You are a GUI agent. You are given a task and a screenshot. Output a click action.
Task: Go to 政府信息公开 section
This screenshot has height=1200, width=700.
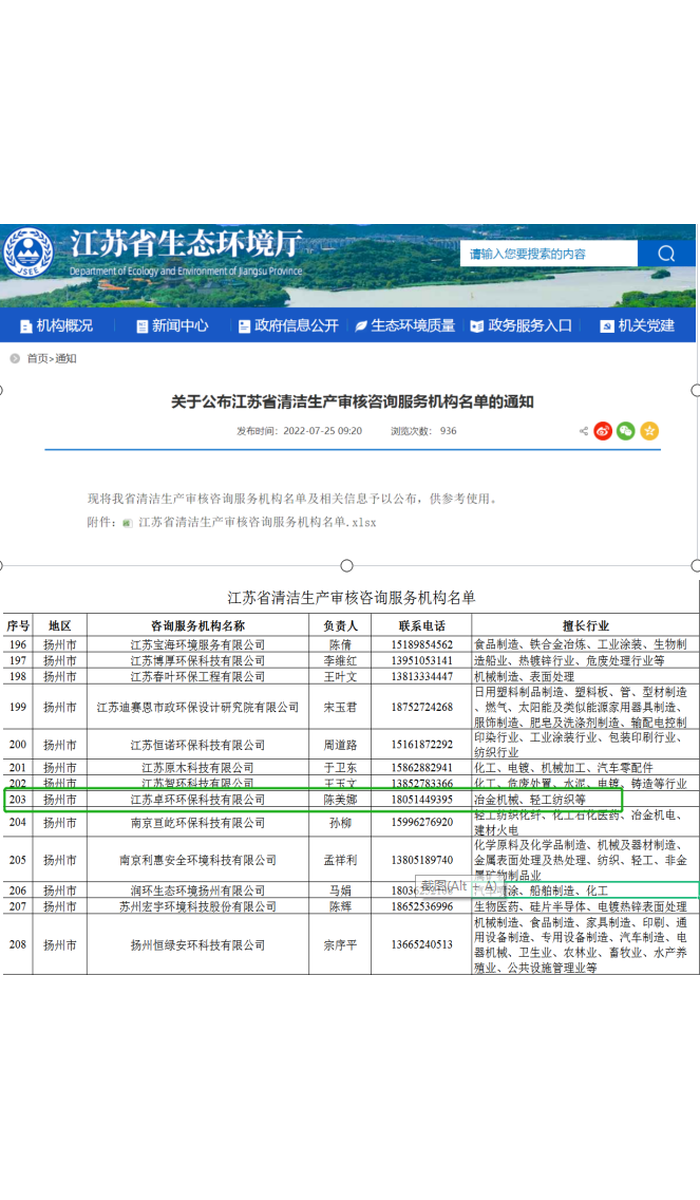coord(288,326)
